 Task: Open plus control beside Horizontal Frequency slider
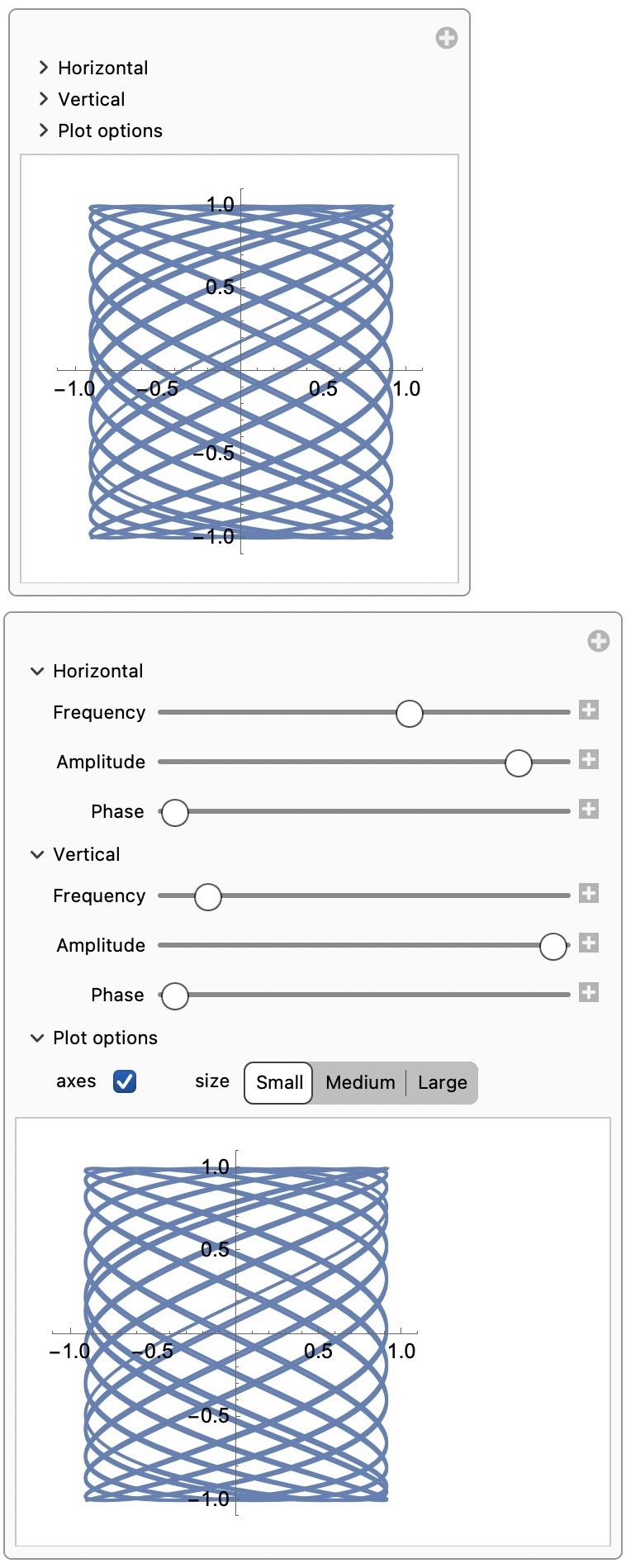point(589,710)
